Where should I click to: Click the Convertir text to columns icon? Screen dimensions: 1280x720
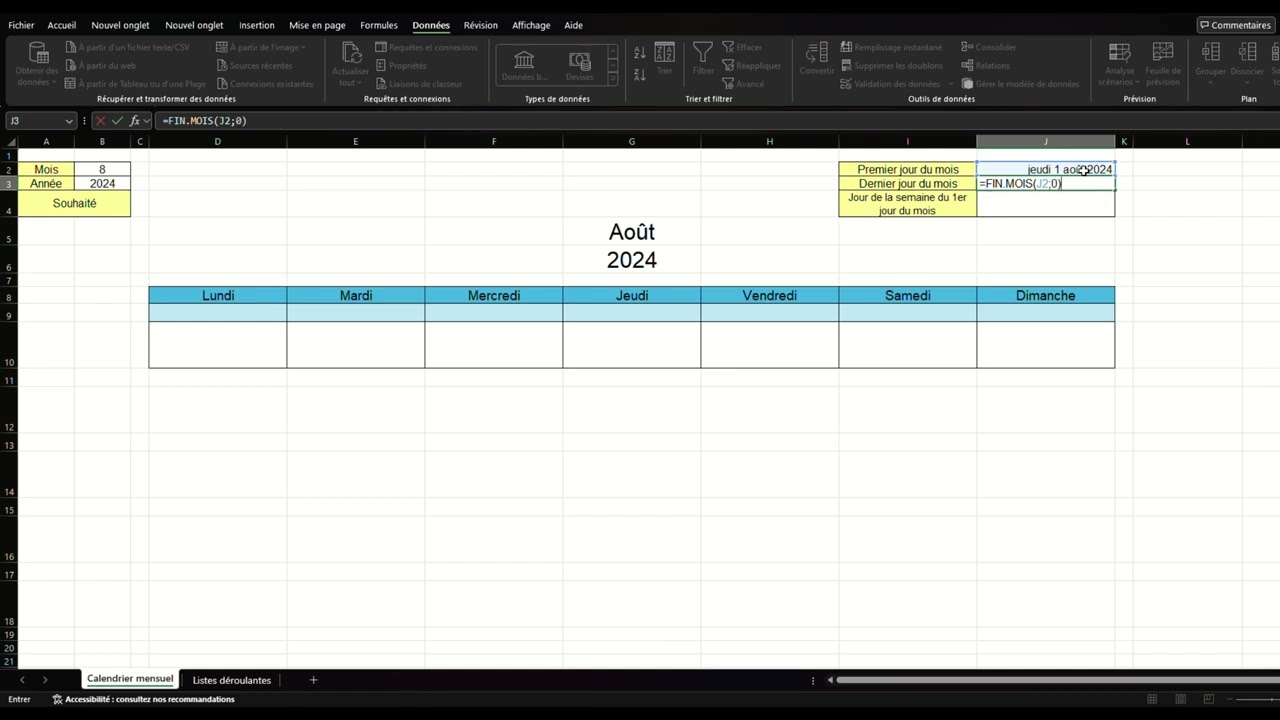[817, 60]
